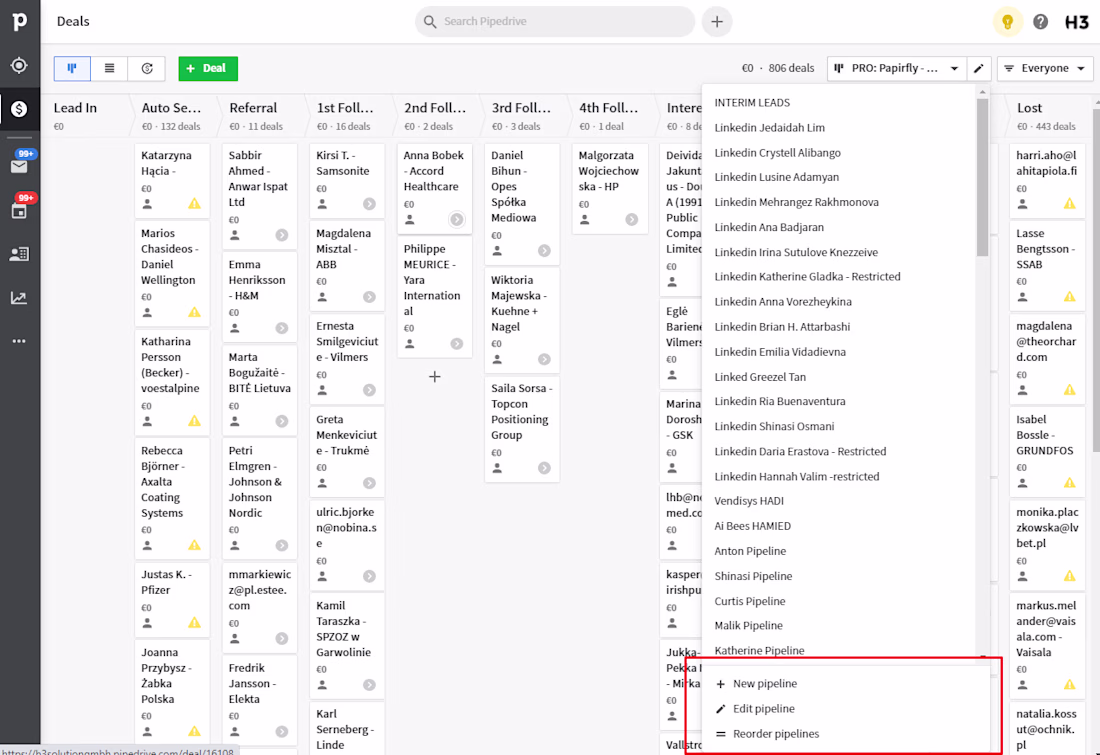Click the pipeline list scrollbar
1100x755 pixels.
point(982,177)
